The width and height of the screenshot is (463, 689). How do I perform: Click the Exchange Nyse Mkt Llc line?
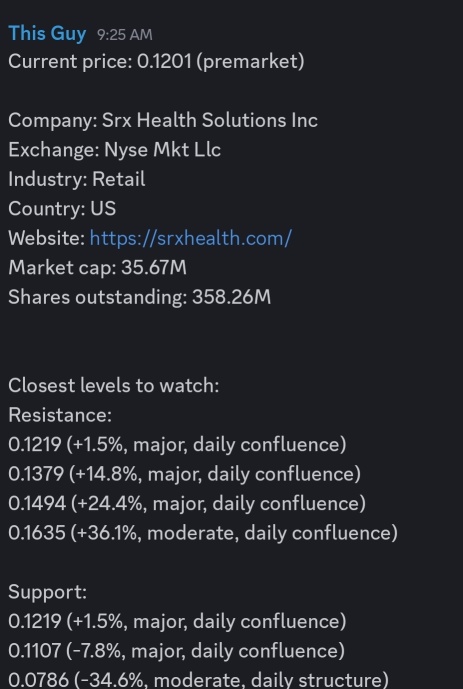point(115,150)
